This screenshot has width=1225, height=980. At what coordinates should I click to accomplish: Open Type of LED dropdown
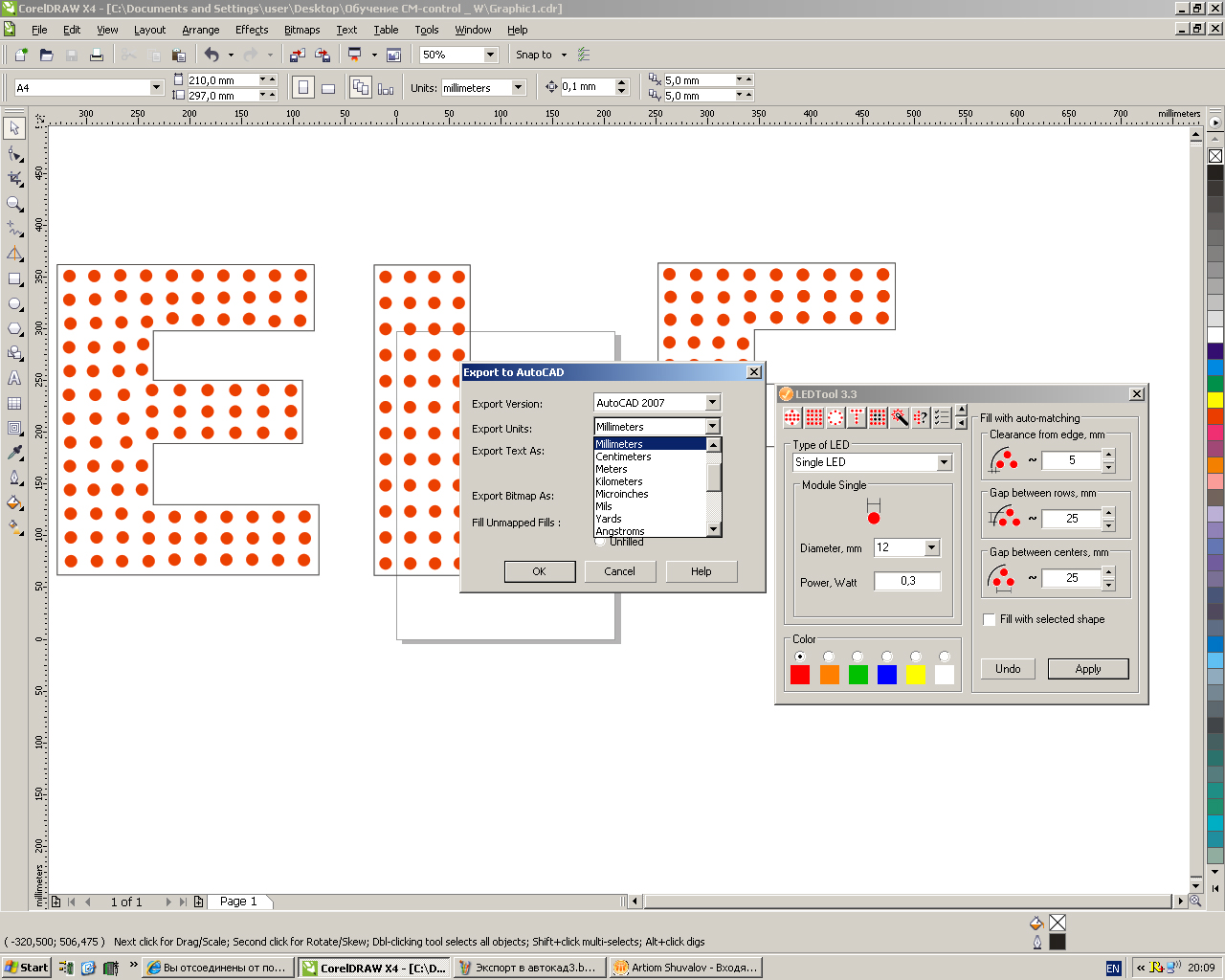(945, 462)
